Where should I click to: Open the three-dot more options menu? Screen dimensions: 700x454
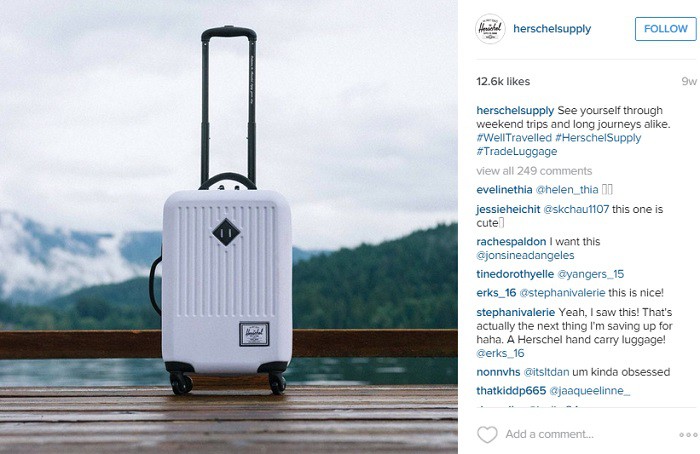click(688, 434)
